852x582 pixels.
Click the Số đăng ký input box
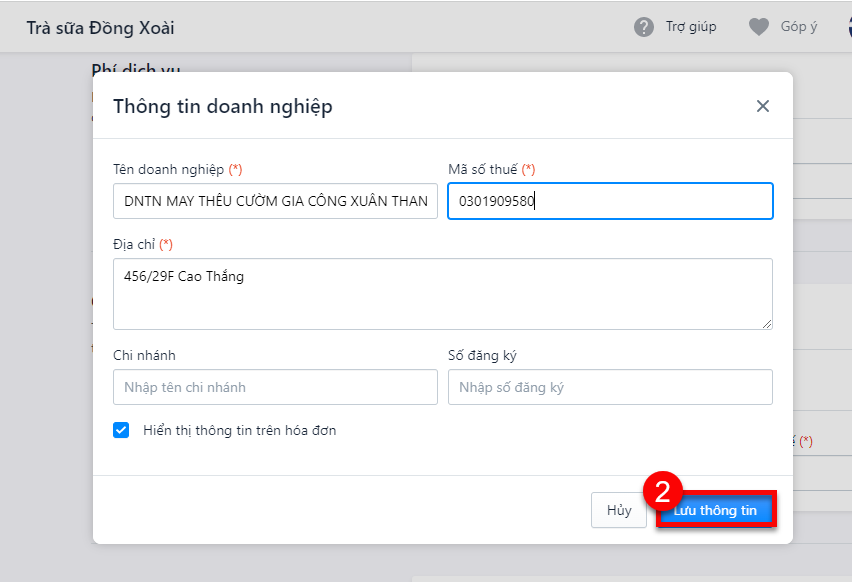[x=610, y=387]
